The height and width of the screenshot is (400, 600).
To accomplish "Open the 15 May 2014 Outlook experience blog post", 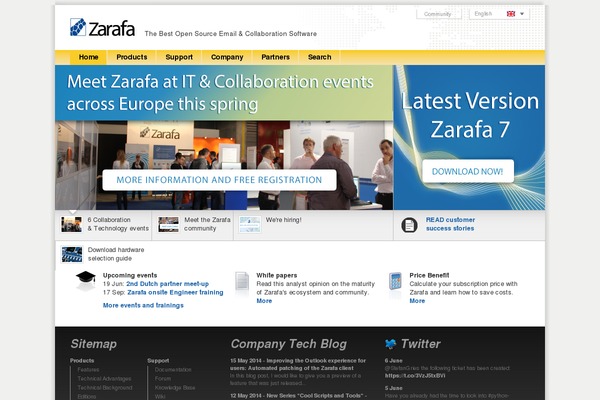I will (298, 364).
